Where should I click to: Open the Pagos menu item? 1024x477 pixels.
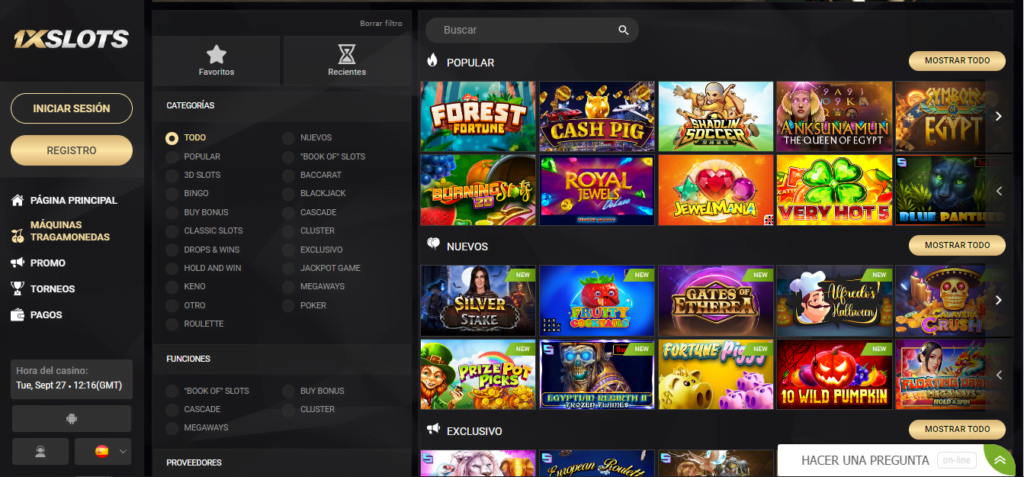coord(46,315)
